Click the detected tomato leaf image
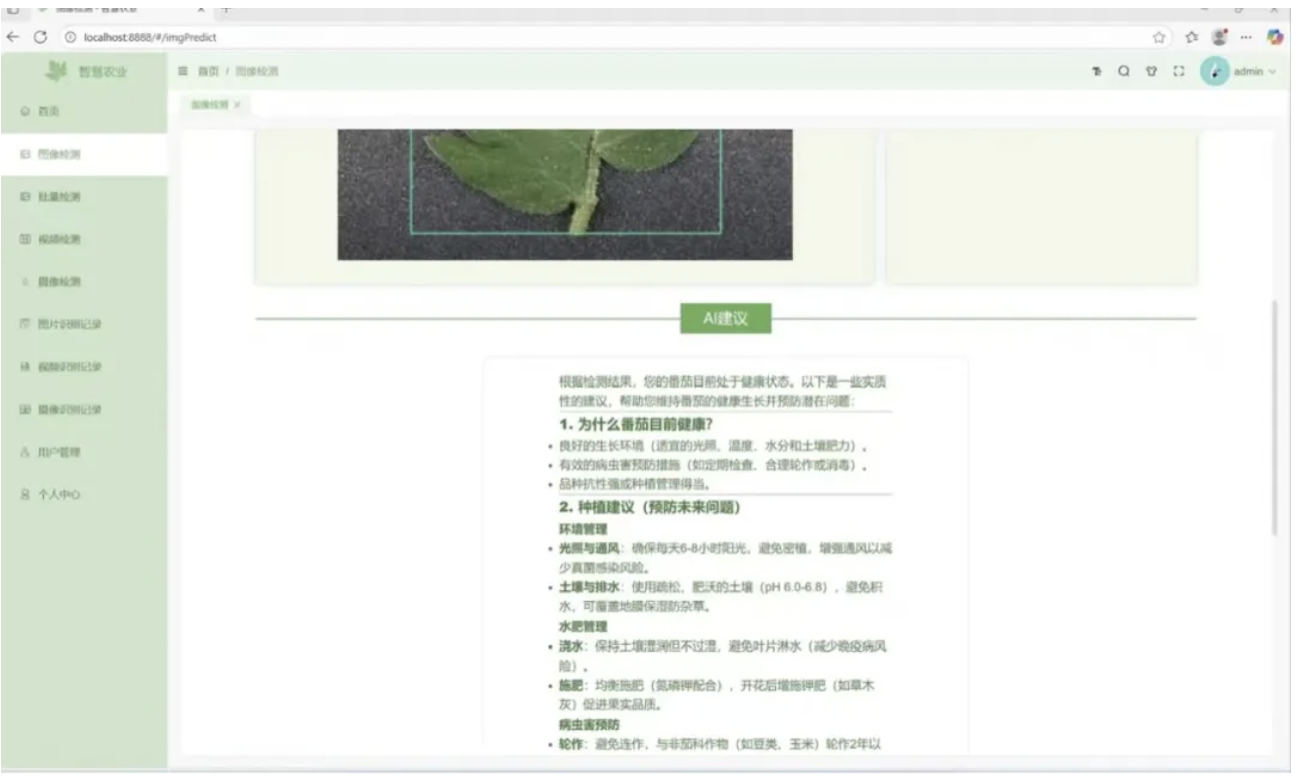1308x782 pixels. coord(565,194)
